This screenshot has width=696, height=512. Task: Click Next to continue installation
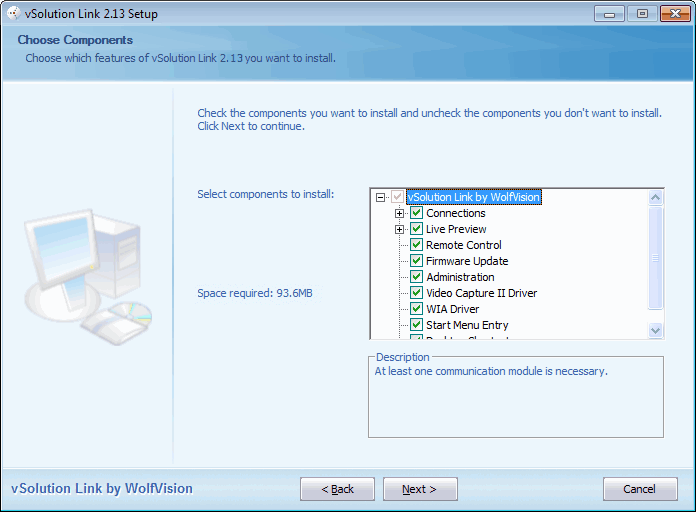point(420,489)
